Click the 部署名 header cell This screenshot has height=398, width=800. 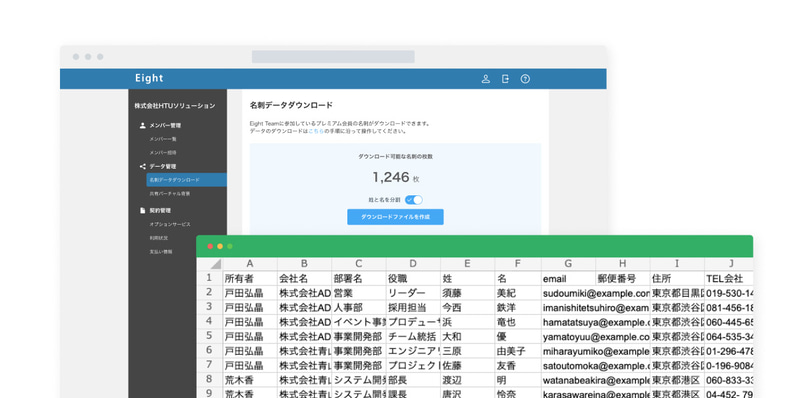pos(359,279)
